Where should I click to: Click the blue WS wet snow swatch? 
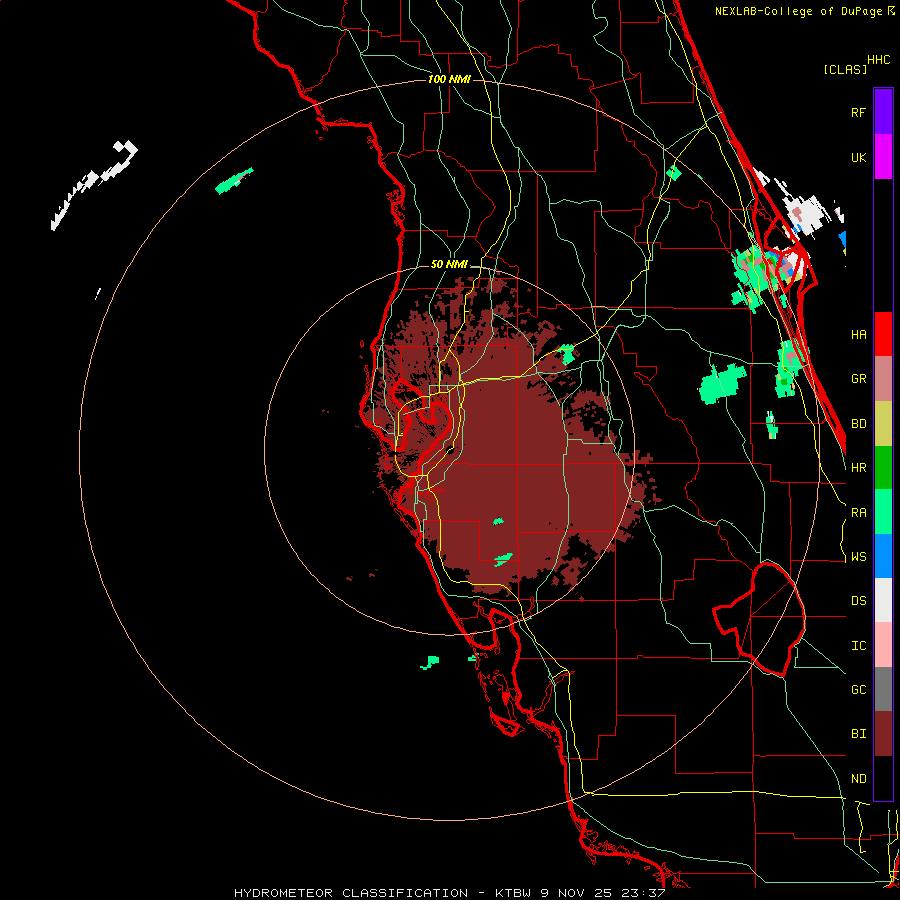883,556
